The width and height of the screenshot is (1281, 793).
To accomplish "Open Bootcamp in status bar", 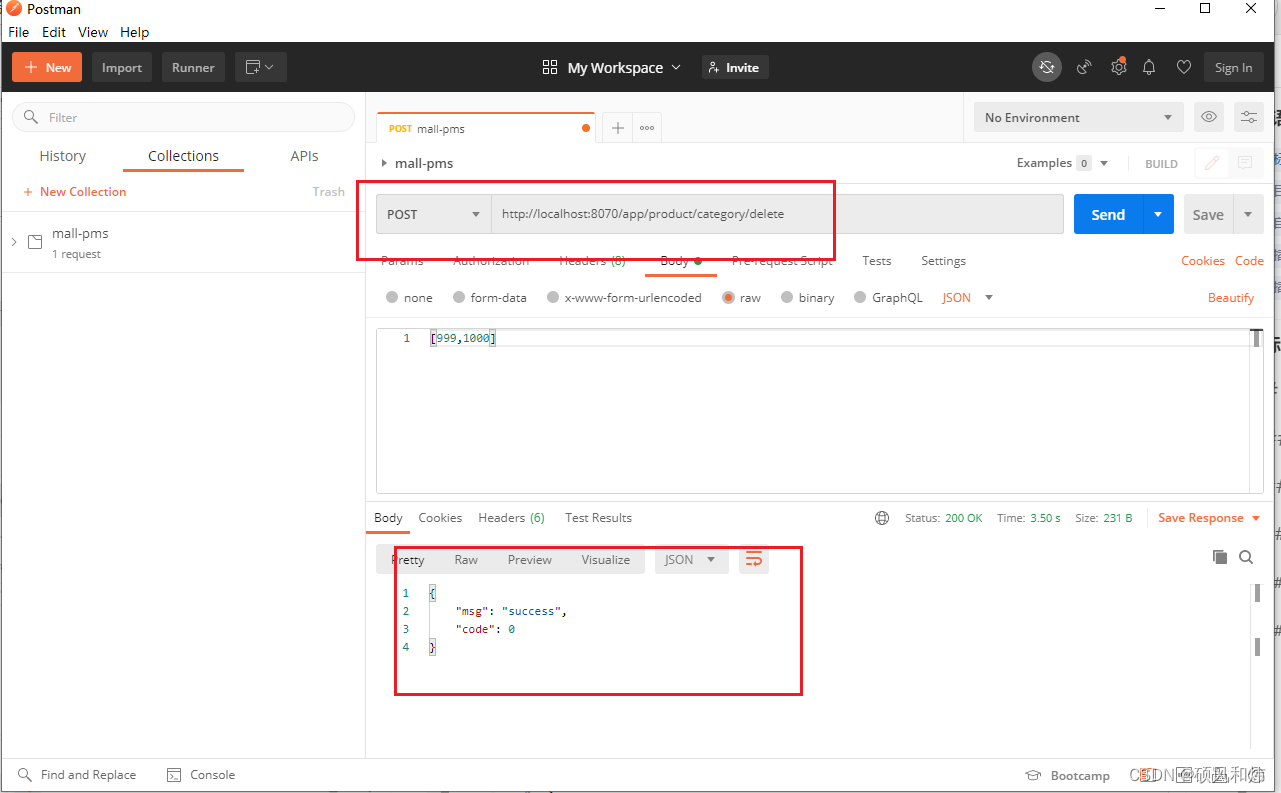I will point(1068,775).
